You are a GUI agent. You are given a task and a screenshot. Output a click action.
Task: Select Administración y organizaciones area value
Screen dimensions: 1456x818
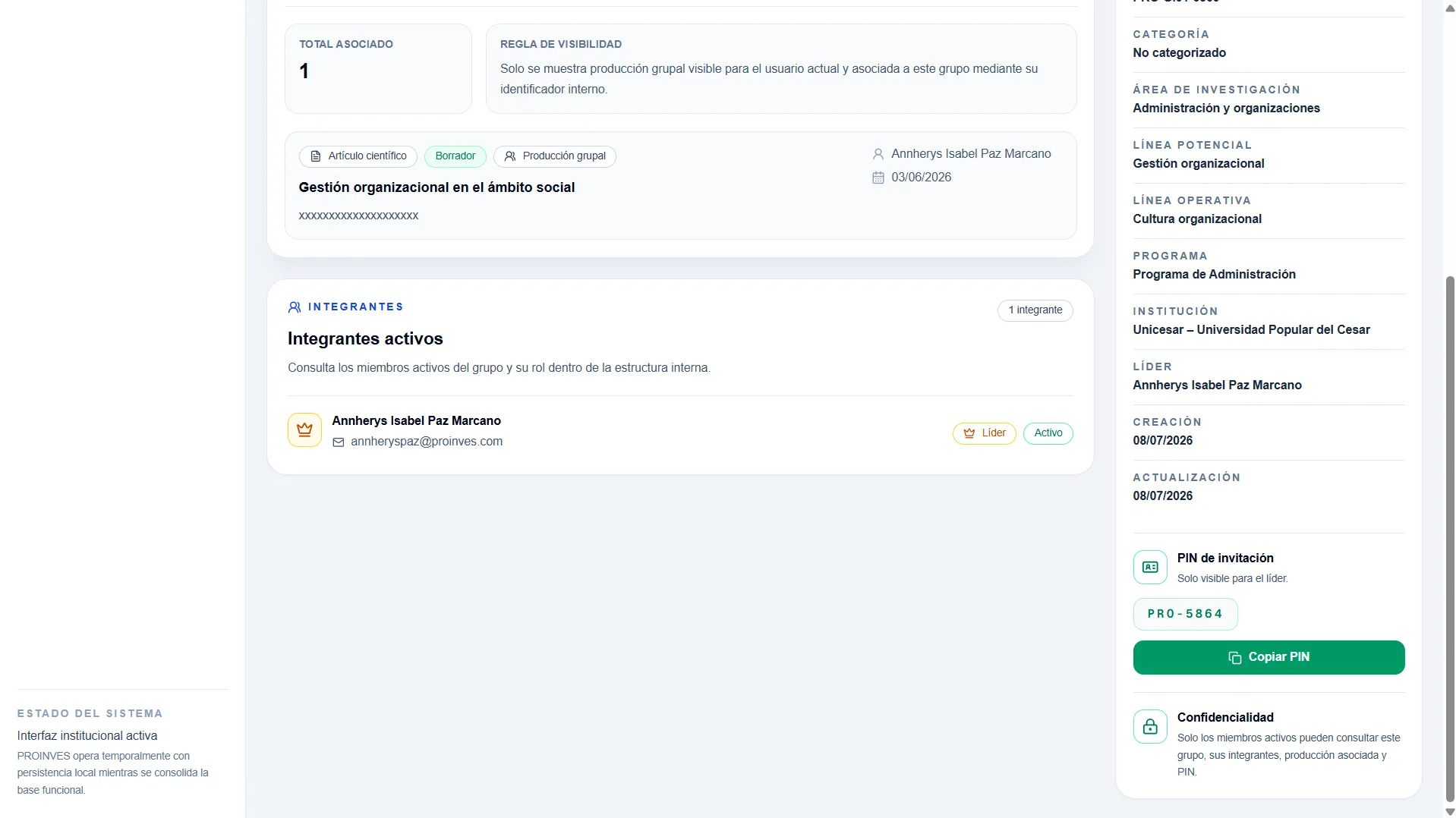pyautogui.click(x=1226, y=109)
